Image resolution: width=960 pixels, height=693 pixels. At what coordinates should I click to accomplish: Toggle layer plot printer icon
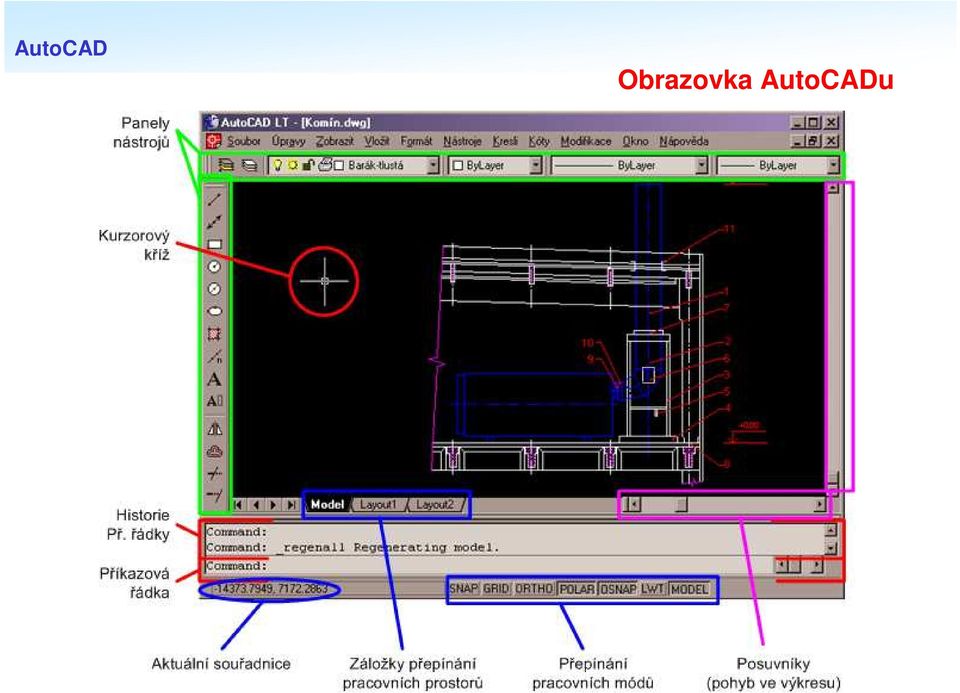coord(325,165)
